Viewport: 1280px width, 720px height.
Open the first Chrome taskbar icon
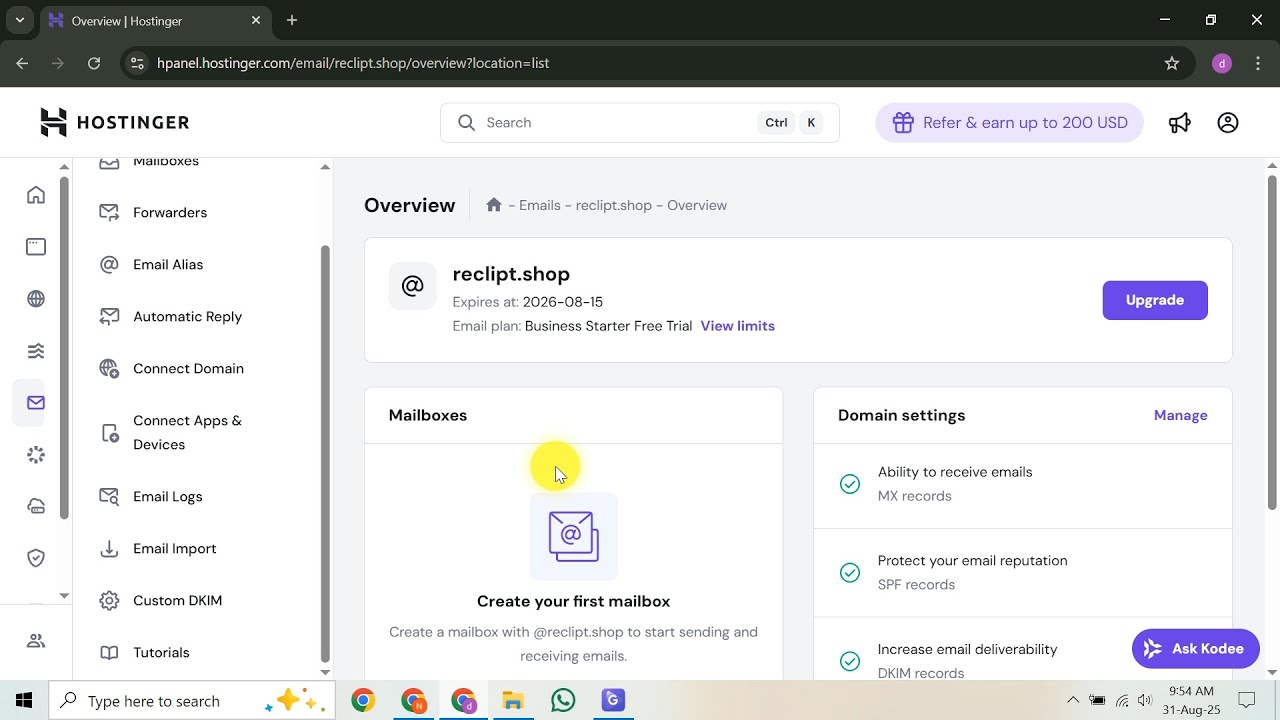click(x=363, y=701)
